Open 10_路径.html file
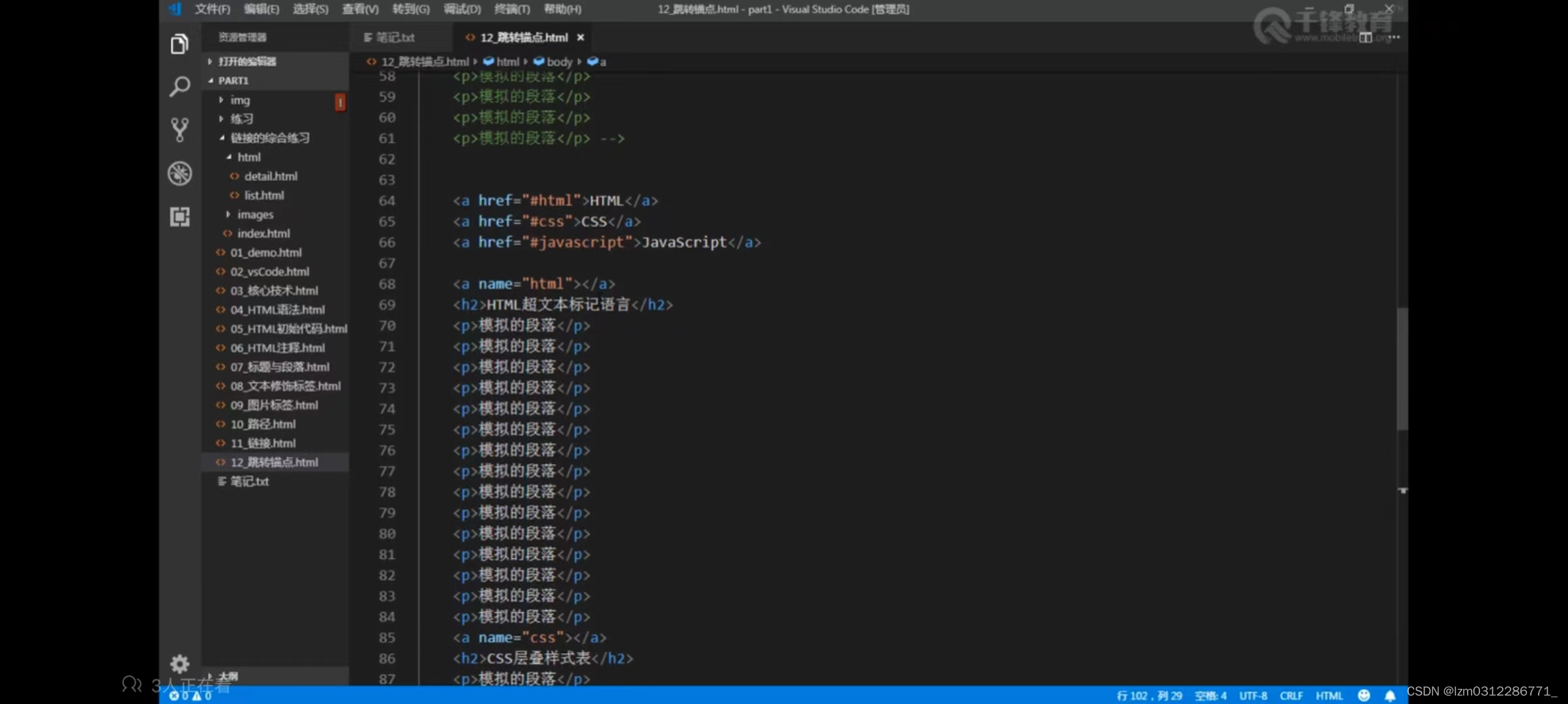1568x704 pixels. point(276,424)
